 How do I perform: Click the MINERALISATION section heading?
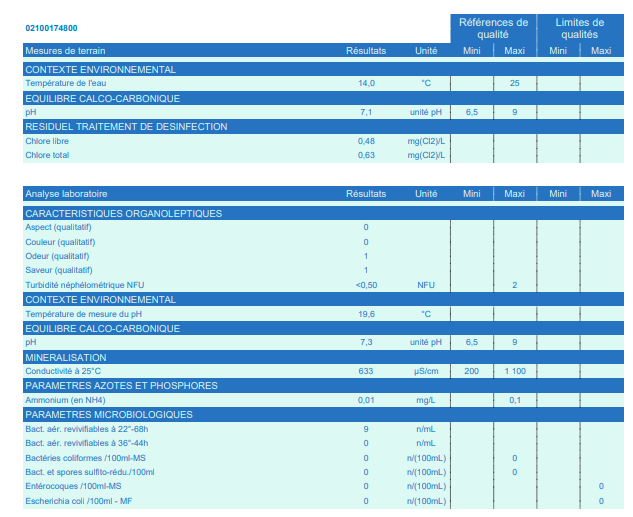click(65, 357)
